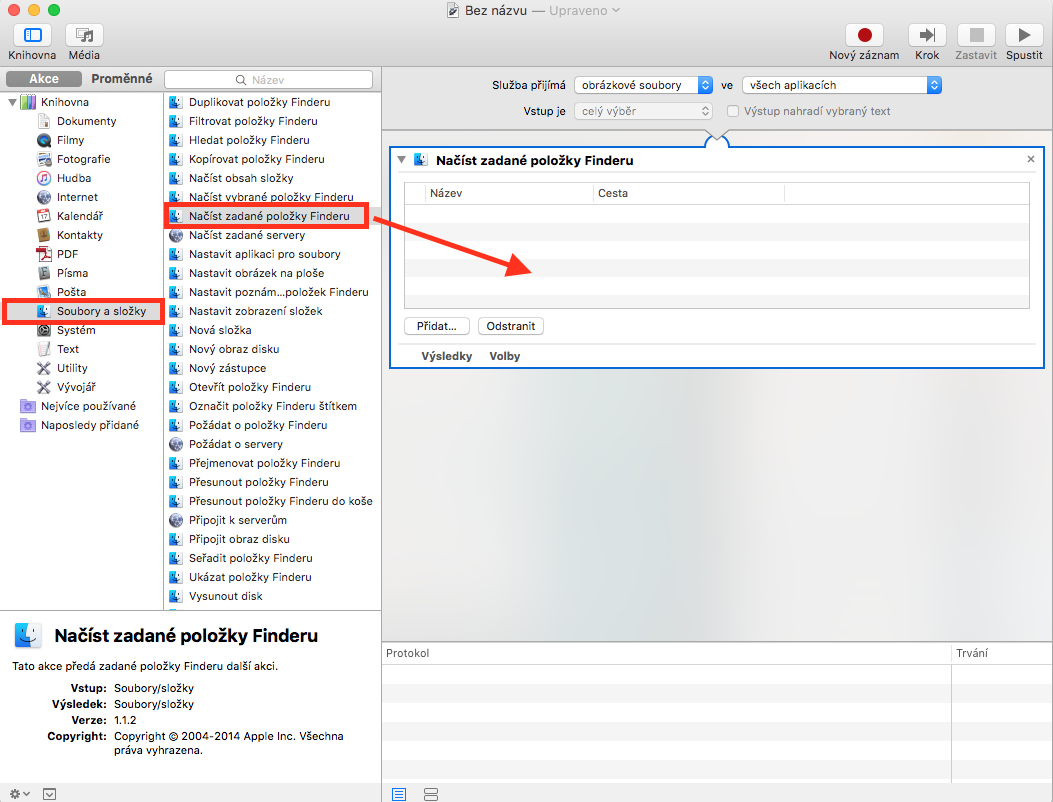Open the Výsledky tab in action
The height and width of the screenshot is (802, 1053).
tap(446, 356)
